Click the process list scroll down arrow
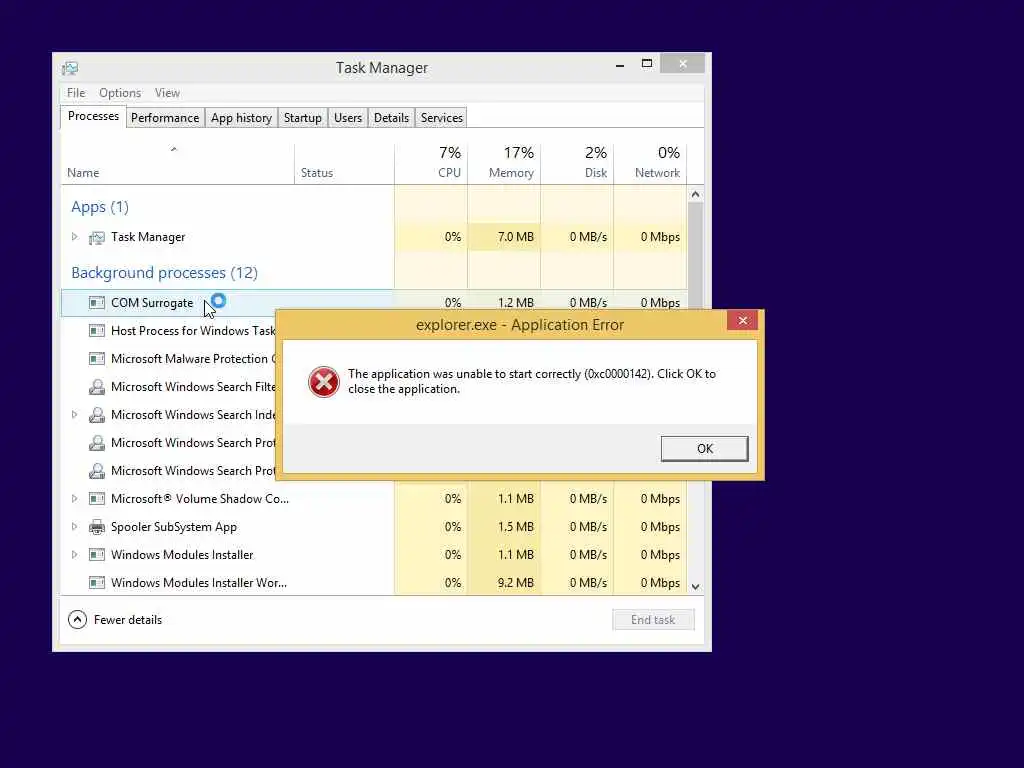The width and height of the screenshot is (1024, 768). coord(696,586)
